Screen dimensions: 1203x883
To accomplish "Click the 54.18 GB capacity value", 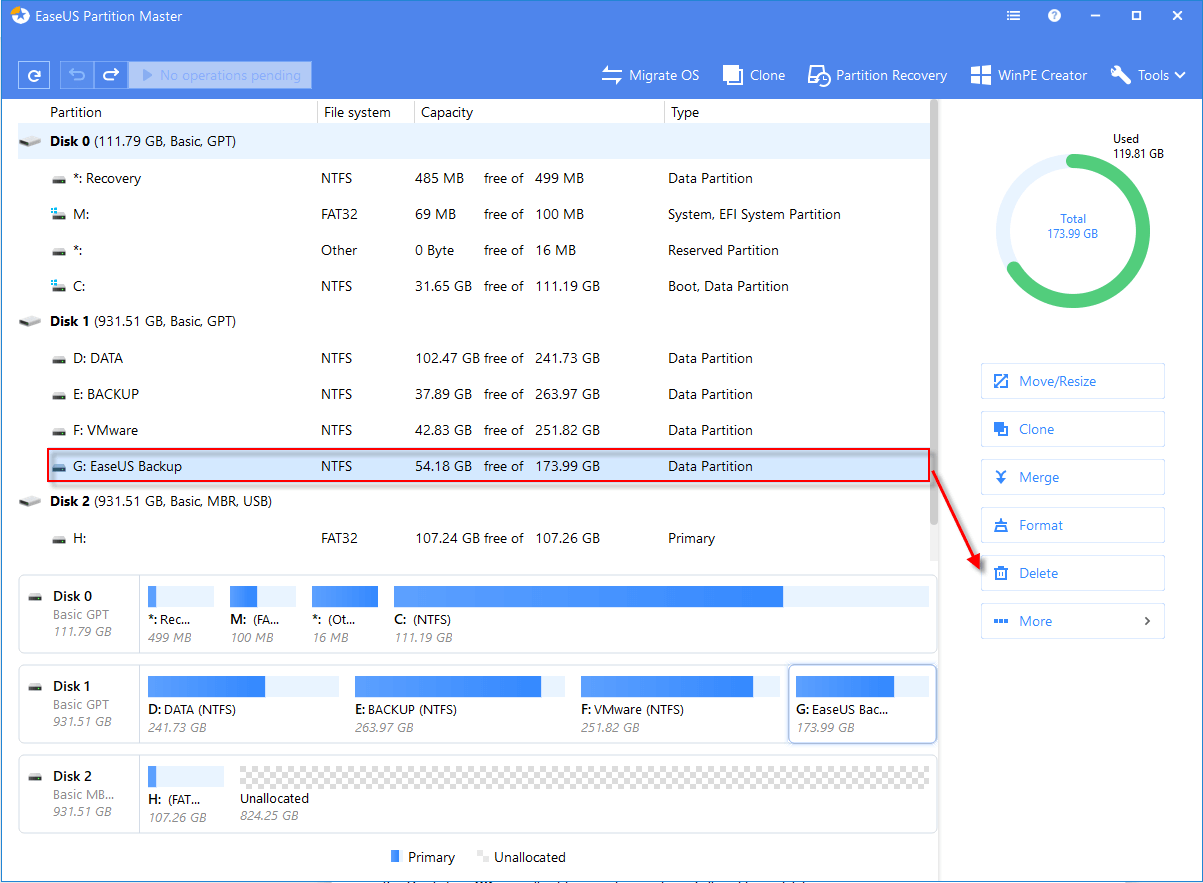I will tap(443, 466).
